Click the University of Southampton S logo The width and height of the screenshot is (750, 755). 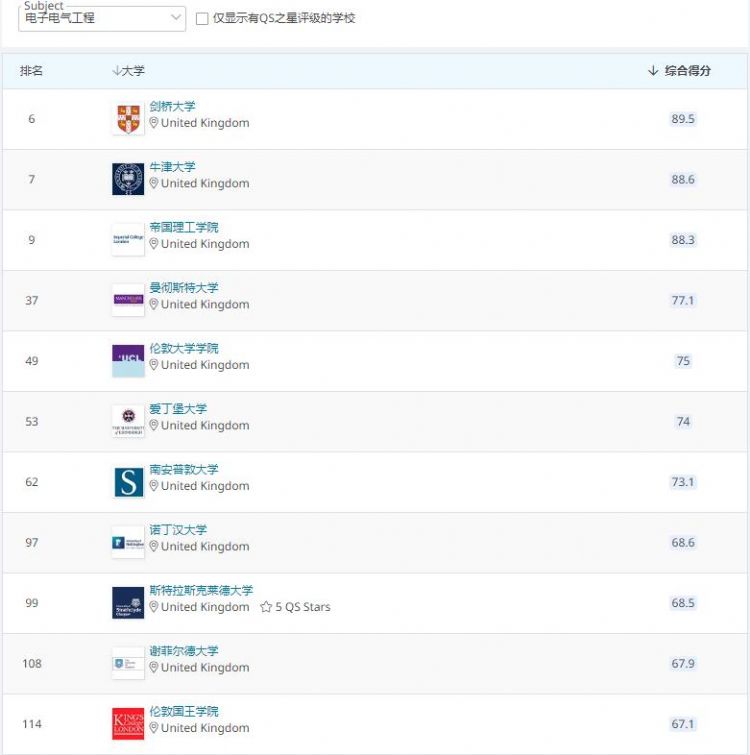tap(128, 482)
